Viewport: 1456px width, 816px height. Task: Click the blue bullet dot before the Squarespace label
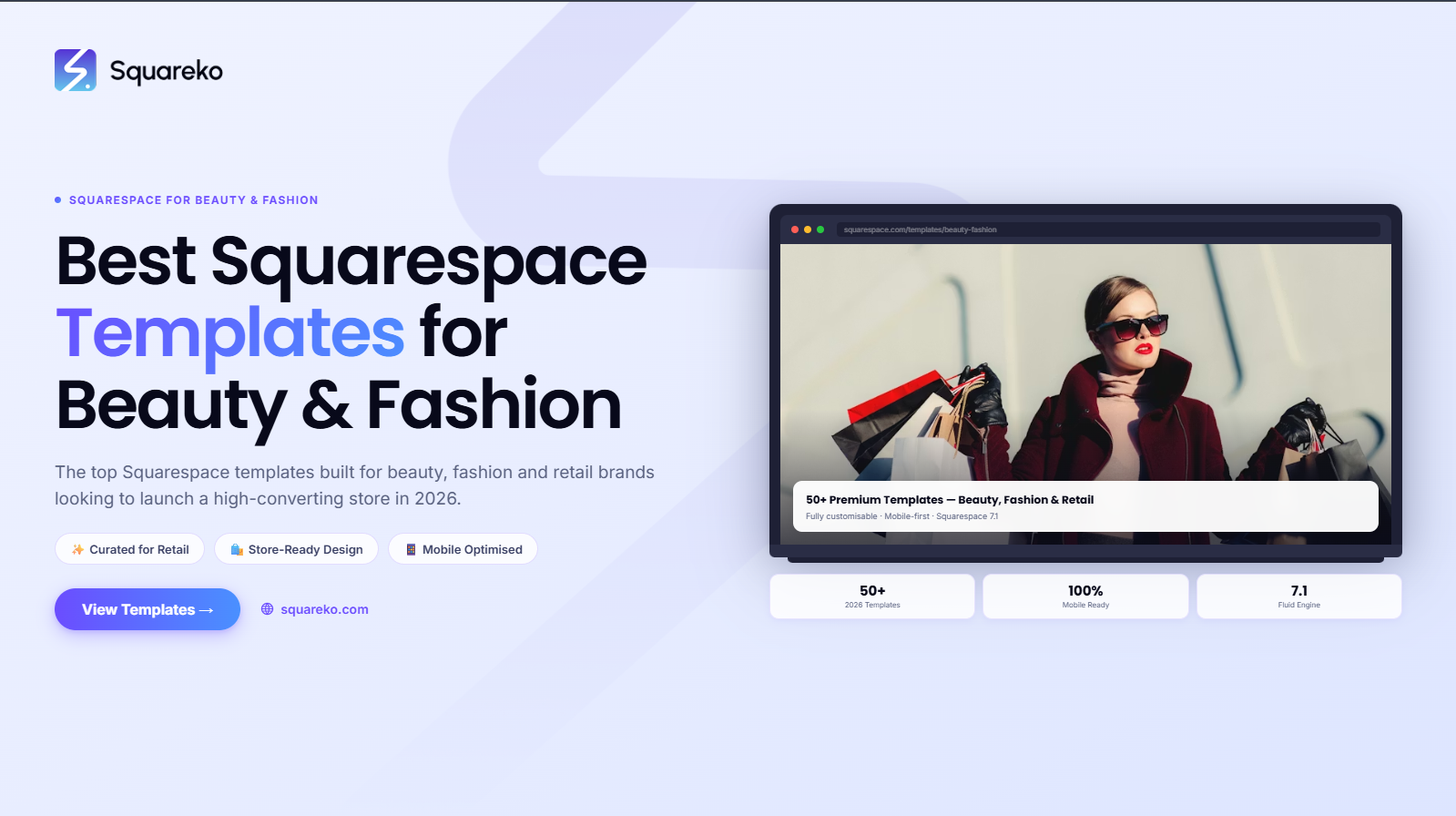58,200
